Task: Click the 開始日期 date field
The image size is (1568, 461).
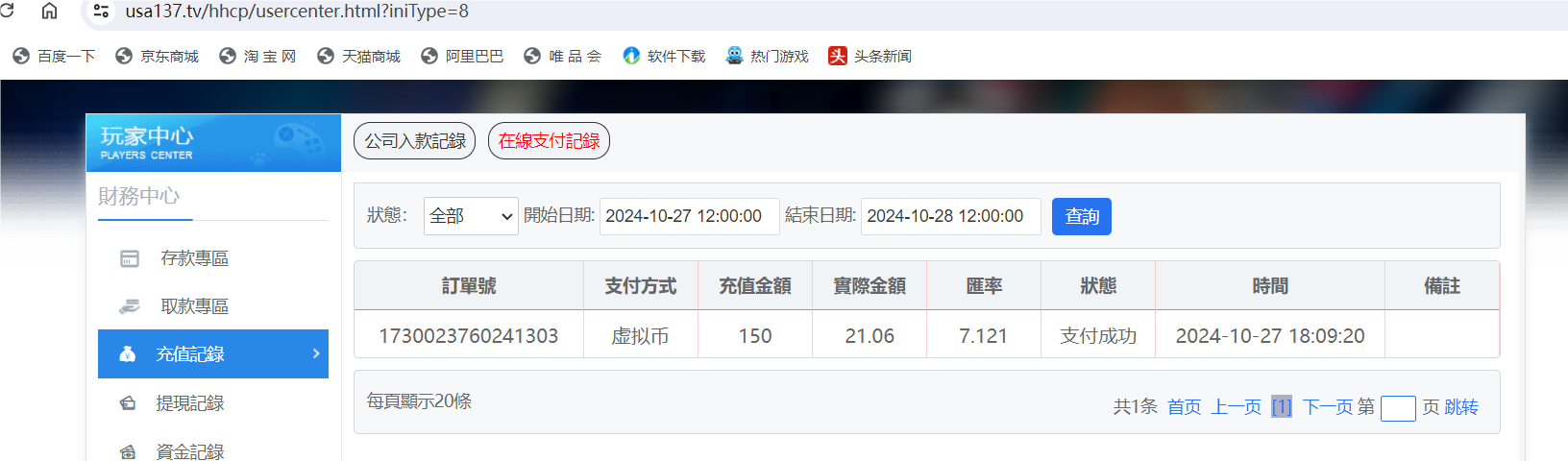Action: click(x=689, y=216)
